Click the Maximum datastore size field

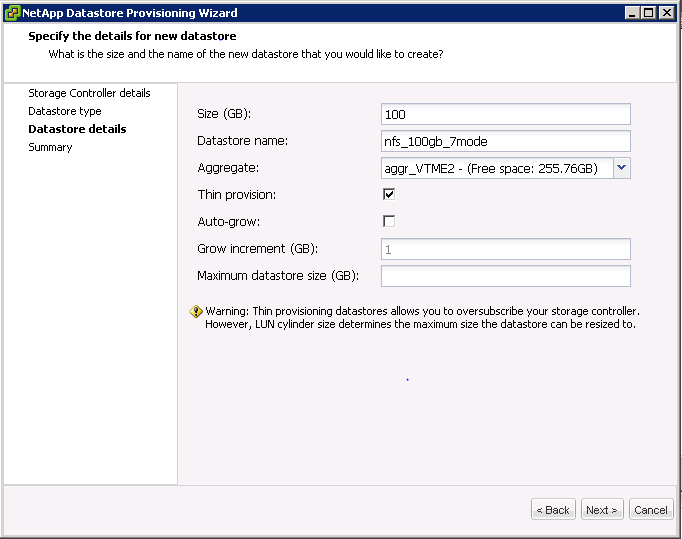[x=505, y=276]
